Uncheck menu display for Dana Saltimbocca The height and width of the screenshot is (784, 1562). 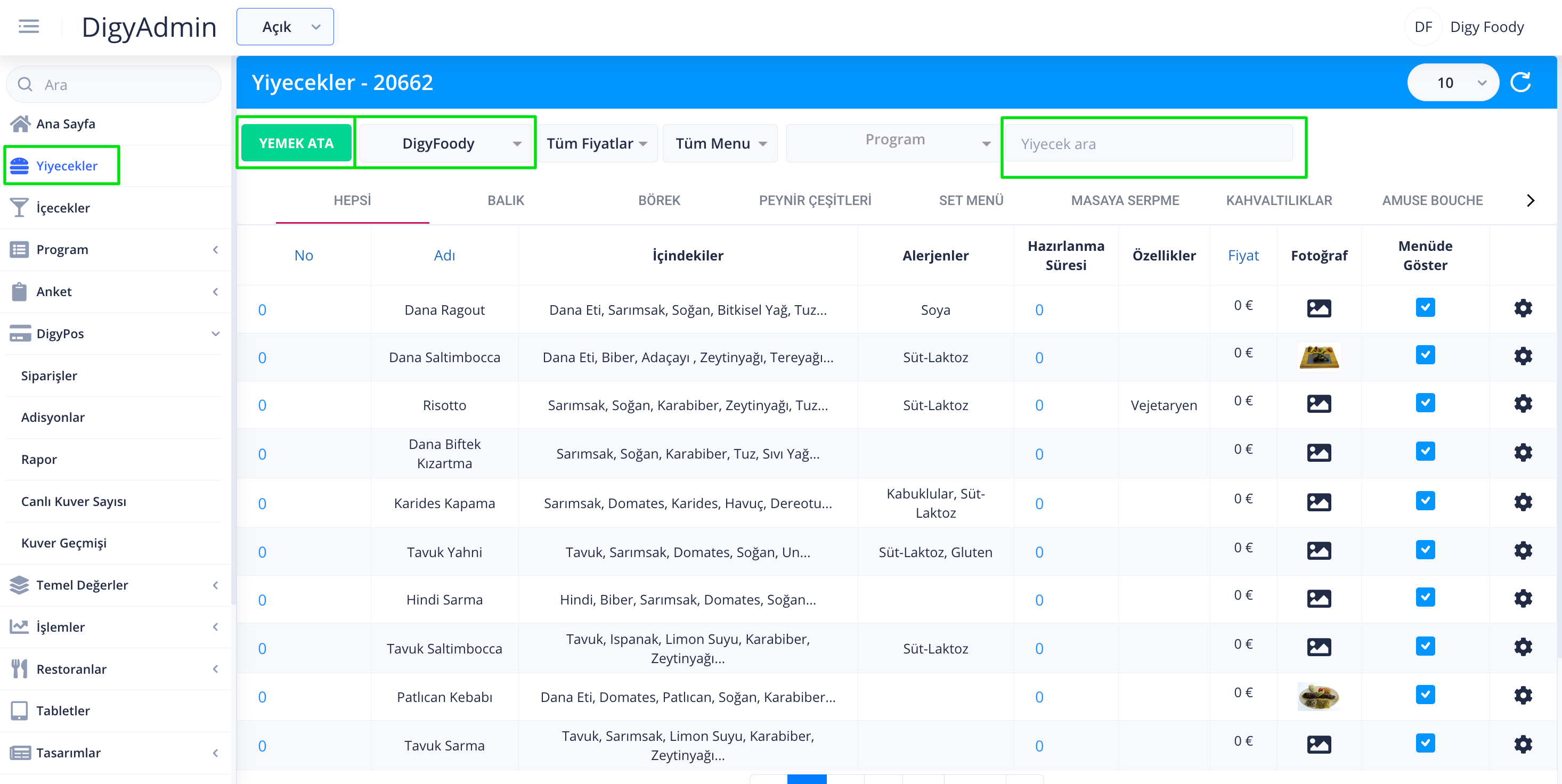click(1425, 355)
